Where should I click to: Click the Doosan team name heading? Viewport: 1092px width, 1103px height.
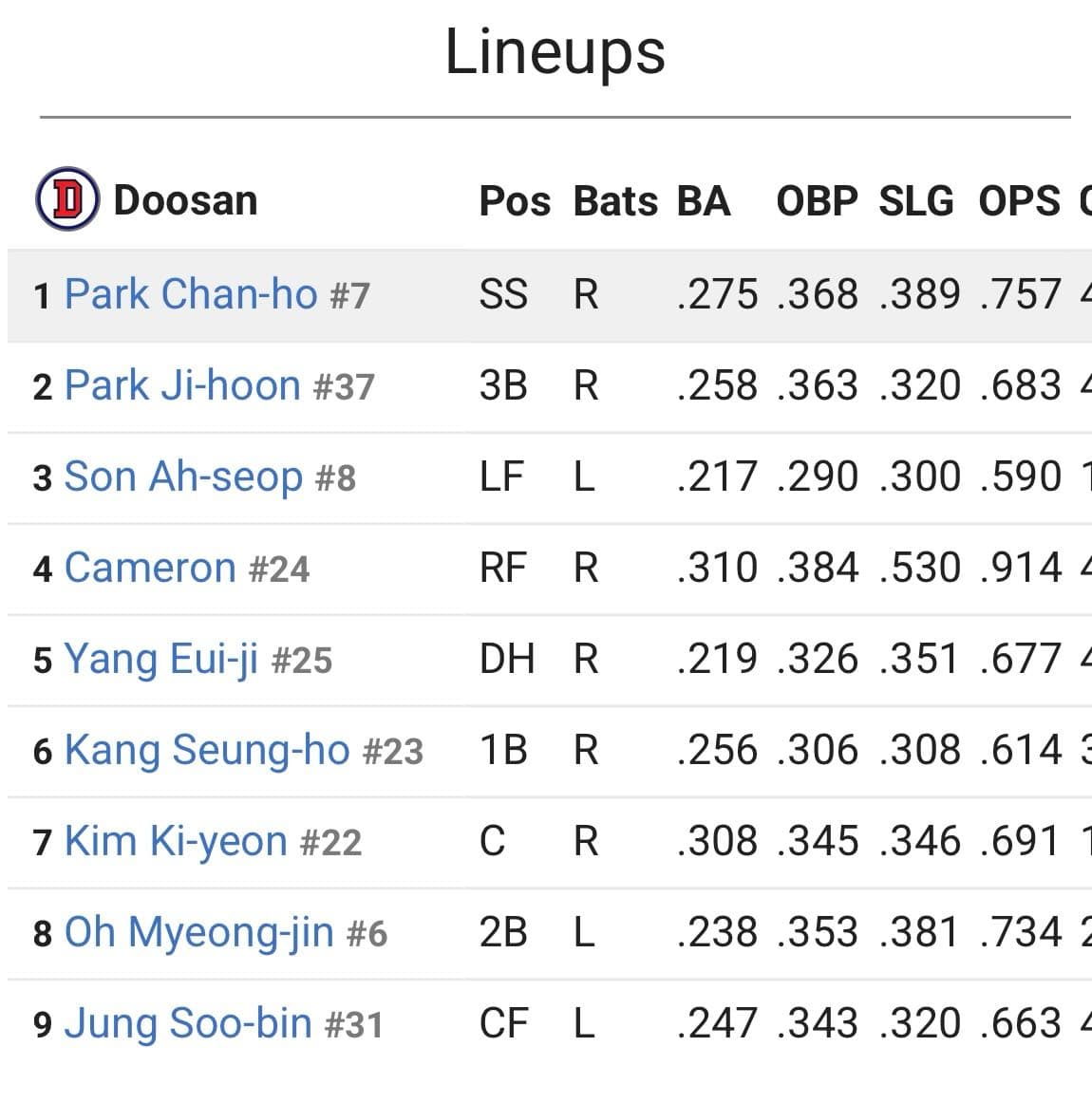click(186, 200)
